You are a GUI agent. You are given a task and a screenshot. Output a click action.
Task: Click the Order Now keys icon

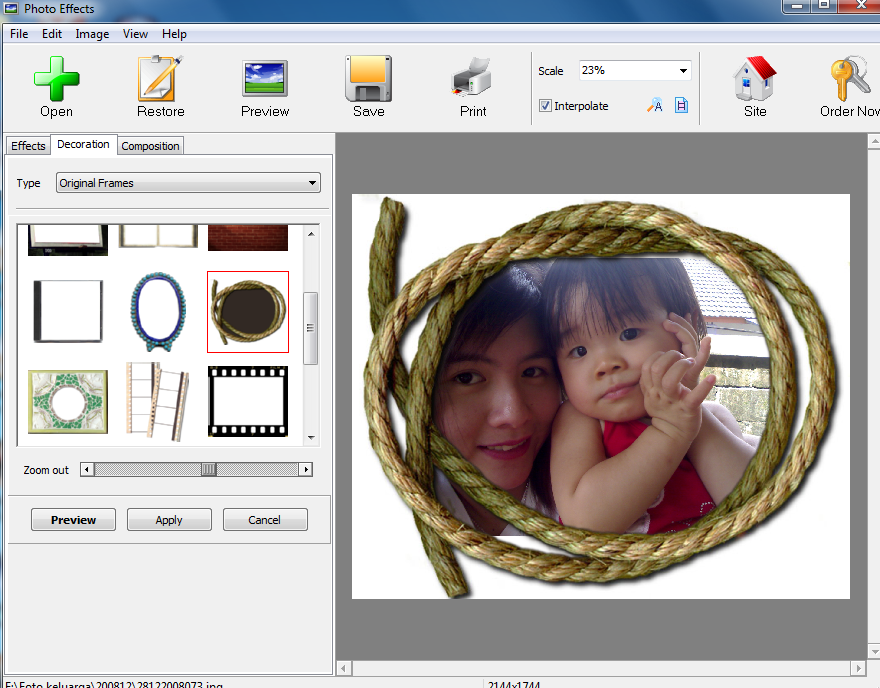pyautogui.click(x=850, y=79)
